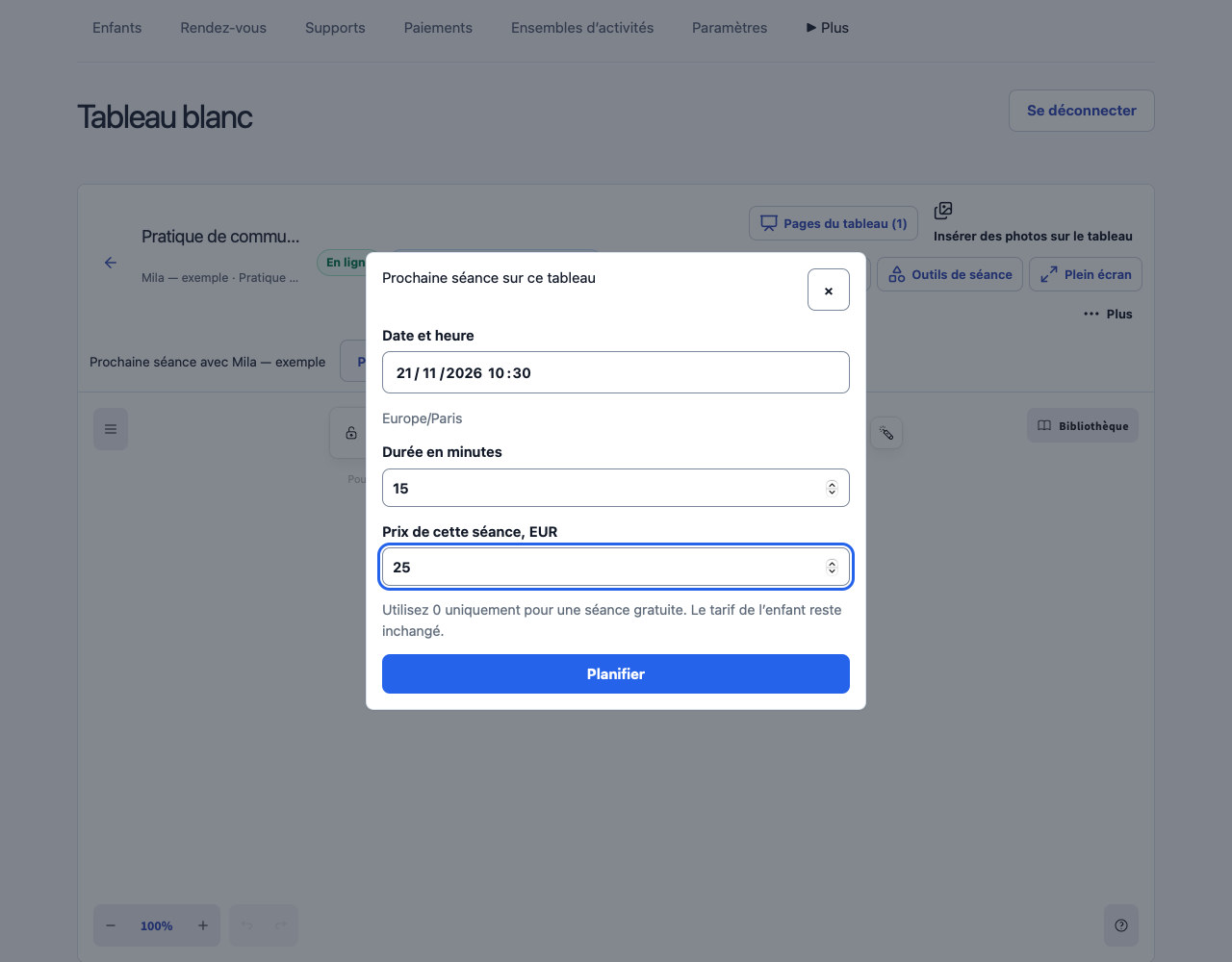The image size is (1232, 962).
Task: Click the Date et heure input field
Action: 616,372
